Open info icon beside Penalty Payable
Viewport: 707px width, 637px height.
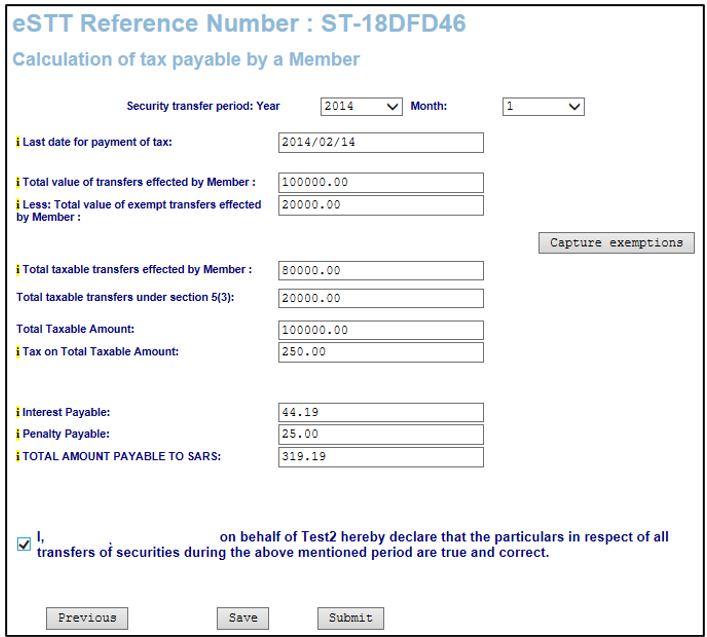18,434
